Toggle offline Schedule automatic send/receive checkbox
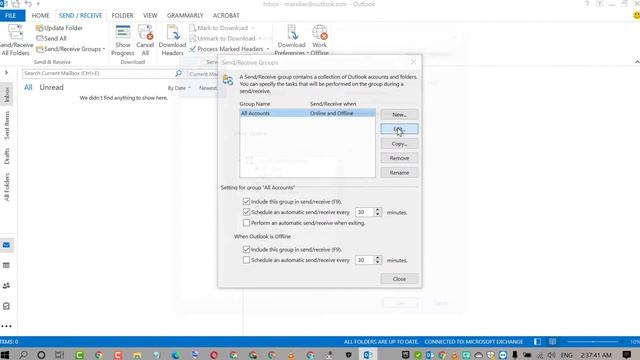 (x=246, y=260)
